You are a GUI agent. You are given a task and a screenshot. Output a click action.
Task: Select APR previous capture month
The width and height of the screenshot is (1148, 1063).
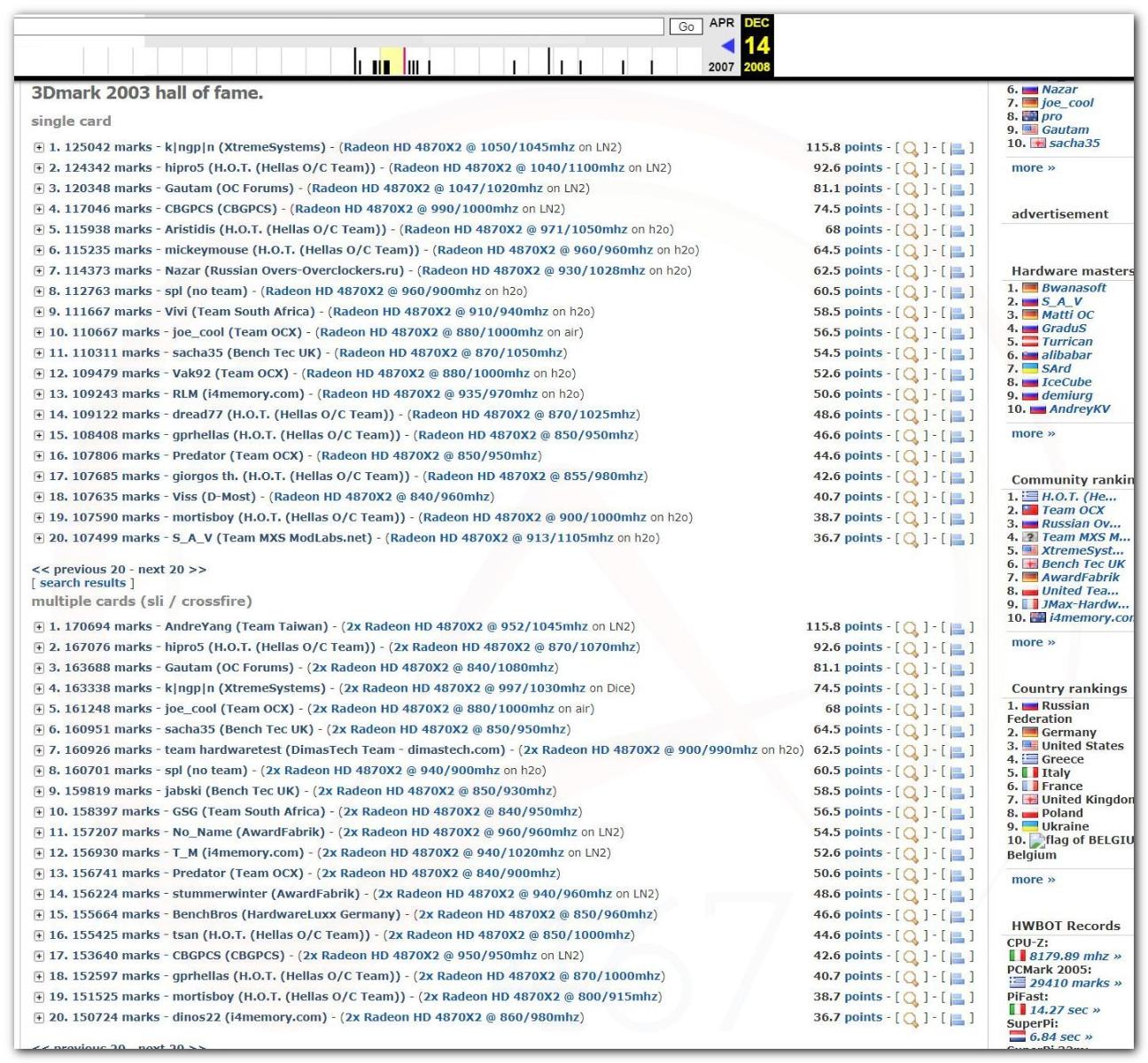point(722,23)
